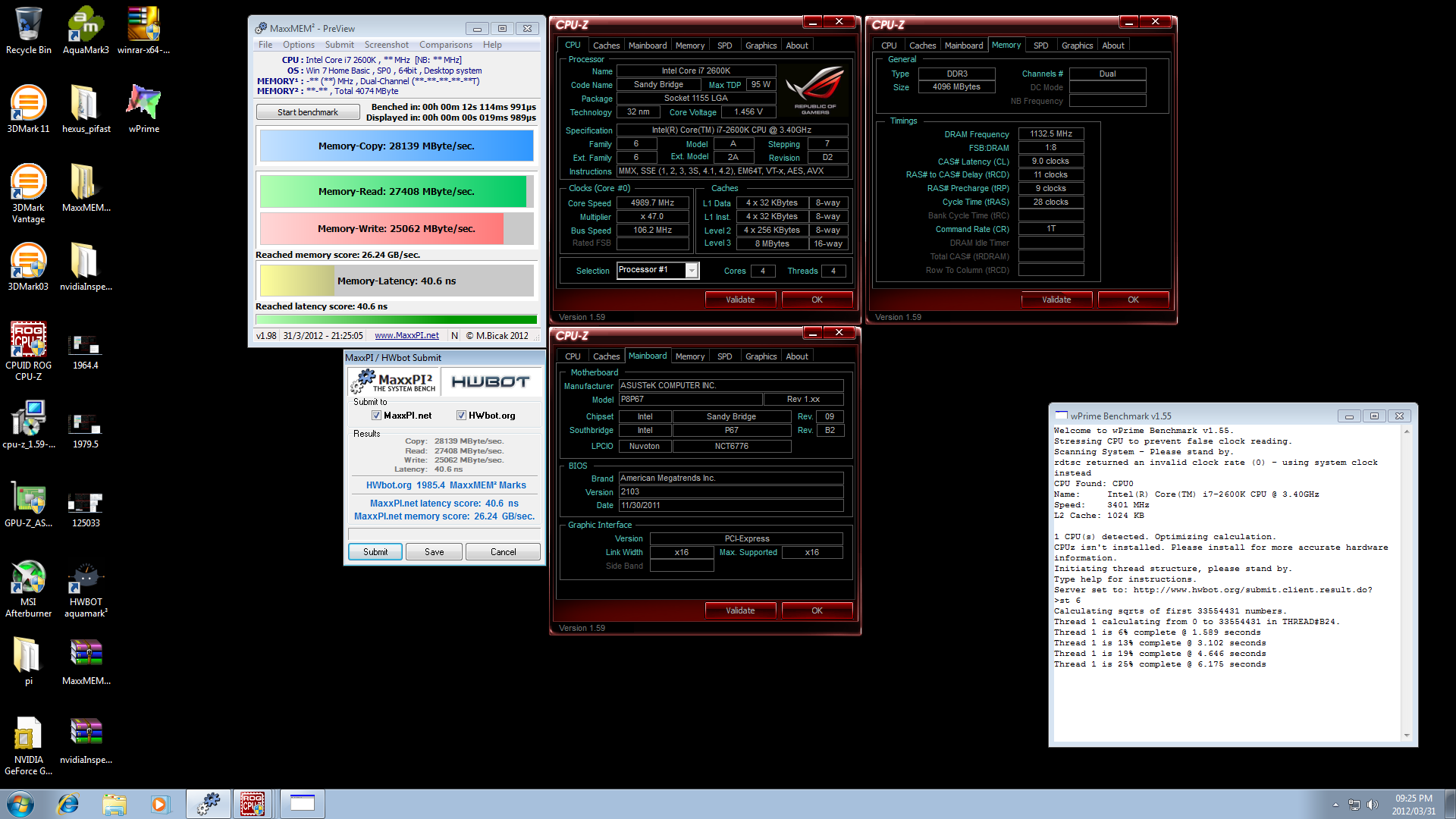Open the nvidiaInspector folder icon
This screenshot has width=1456, height=819.
tap(86, 267)
